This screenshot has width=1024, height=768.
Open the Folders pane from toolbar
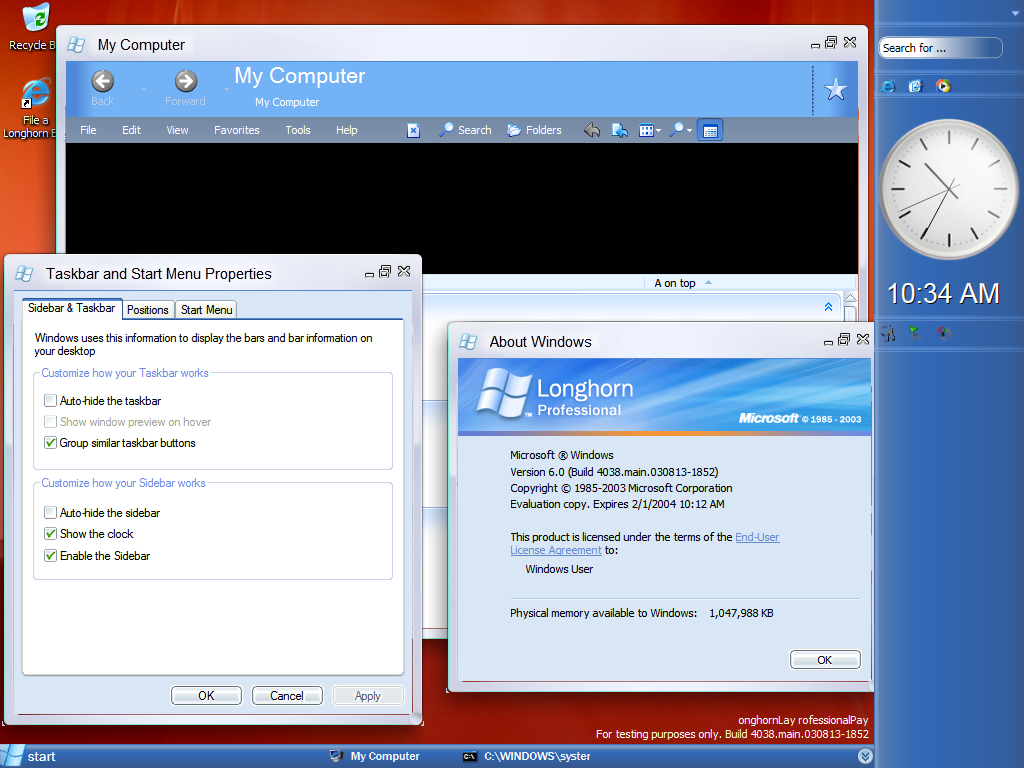[534, 130]
